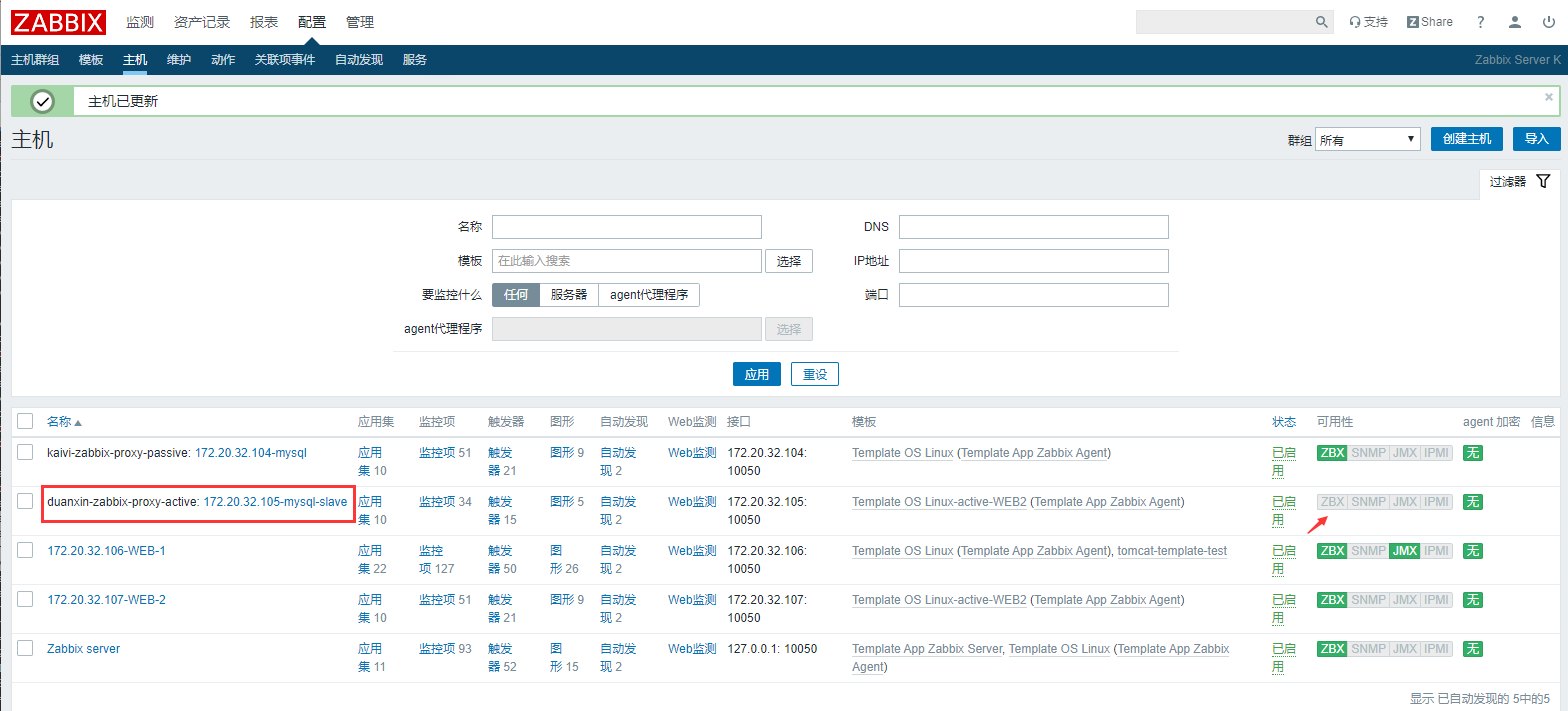Open 监控项 127 for 172.20.32.106-WEB-1

(436, 559)
